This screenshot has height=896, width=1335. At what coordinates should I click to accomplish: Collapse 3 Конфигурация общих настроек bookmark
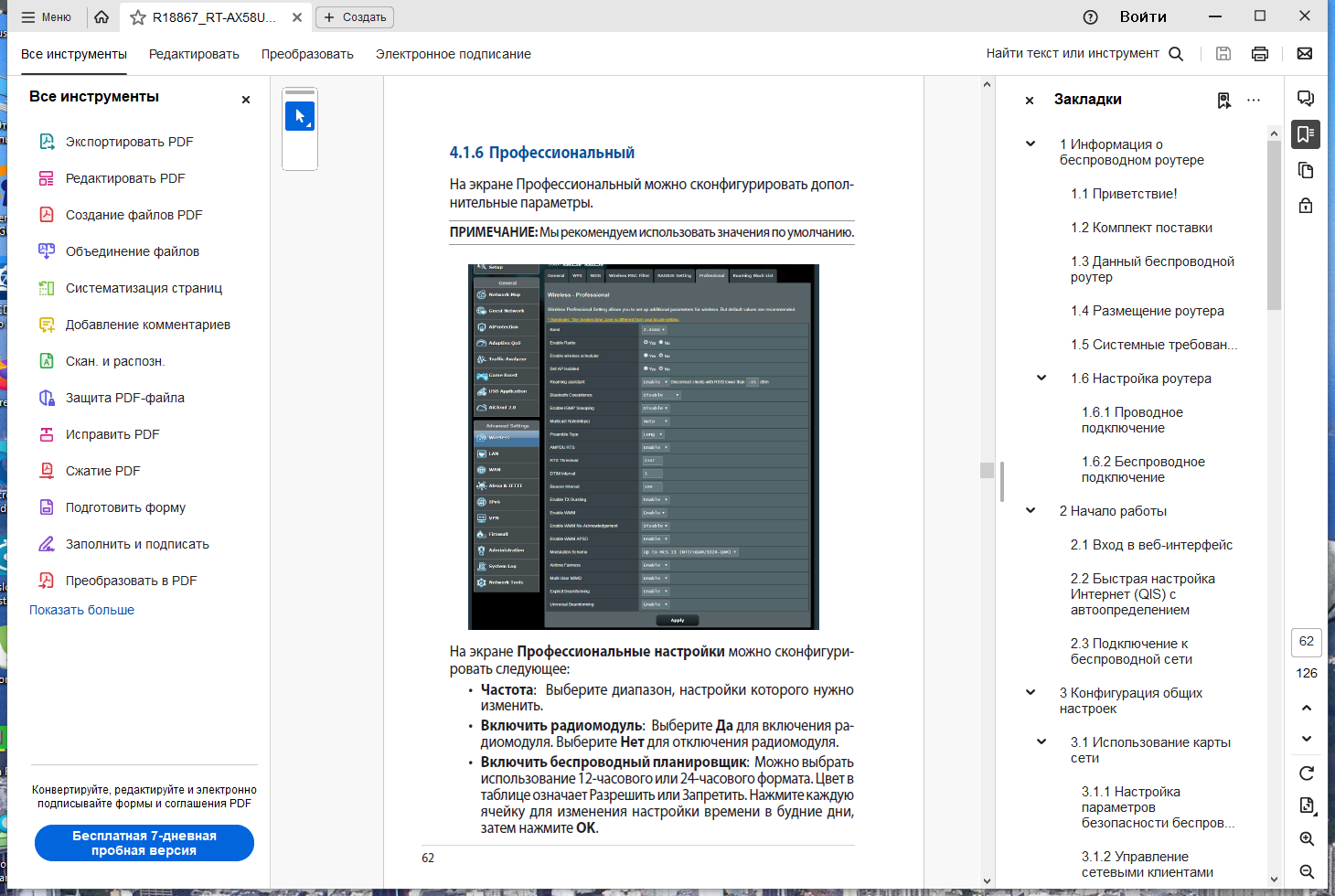(1031, 692)
